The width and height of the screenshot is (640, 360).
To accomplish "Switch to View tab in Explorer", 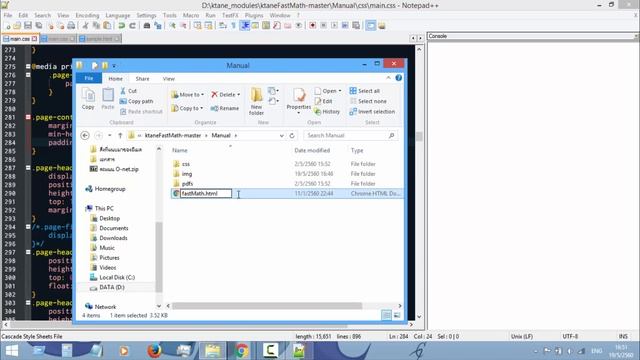I will 169,79.
